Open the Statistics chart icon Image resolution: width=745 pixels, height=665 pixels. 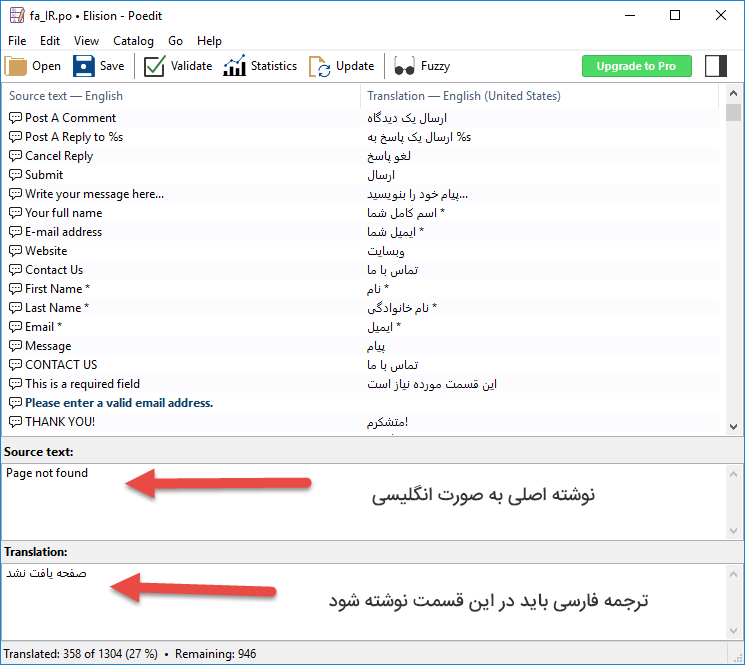click(x=234, y=66)
